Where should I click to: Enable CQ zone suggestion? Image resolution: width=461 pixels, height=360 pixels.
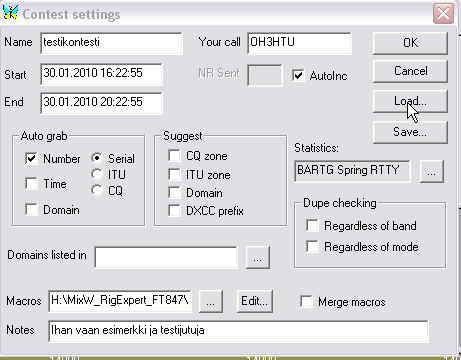point(174,155)
